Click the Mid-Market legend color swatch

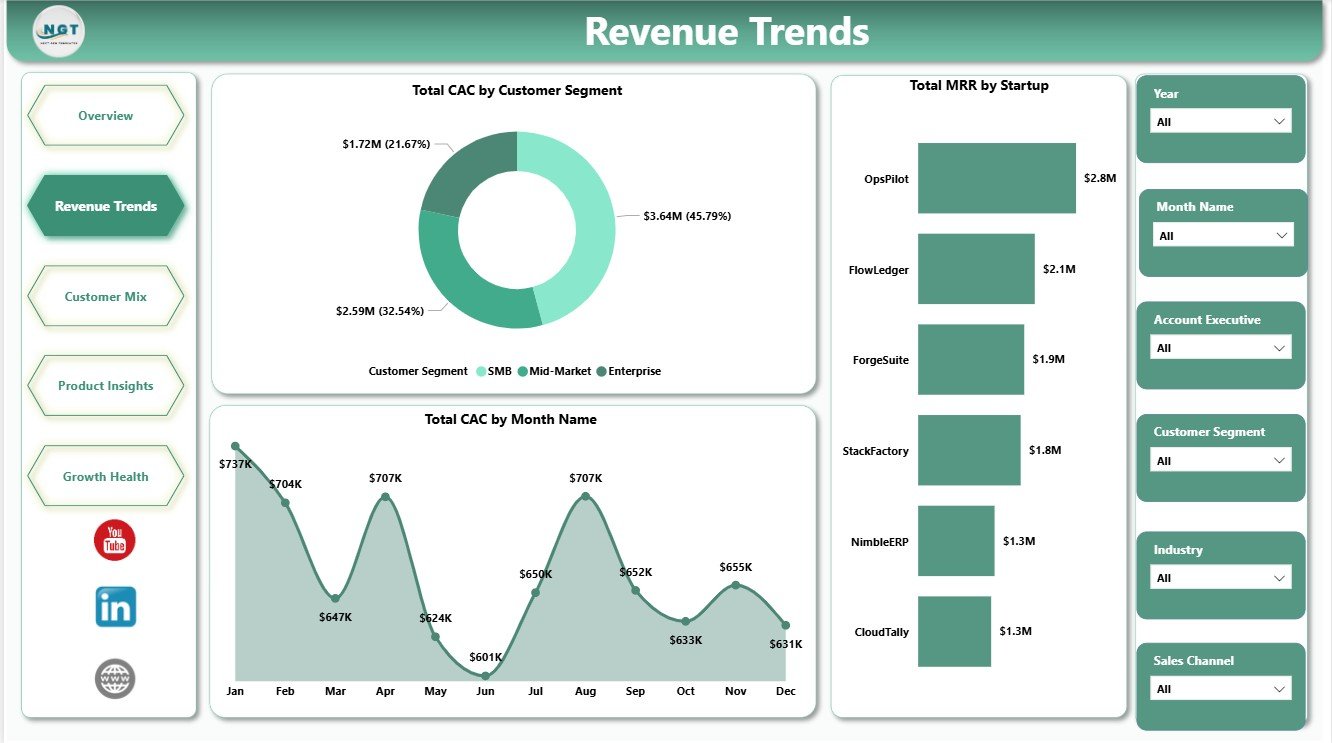click(522, 371)
